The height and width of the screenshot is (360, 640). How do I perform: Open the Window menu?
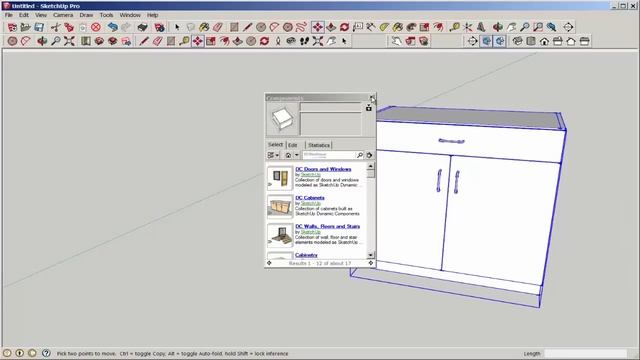(x=130, y=15)
